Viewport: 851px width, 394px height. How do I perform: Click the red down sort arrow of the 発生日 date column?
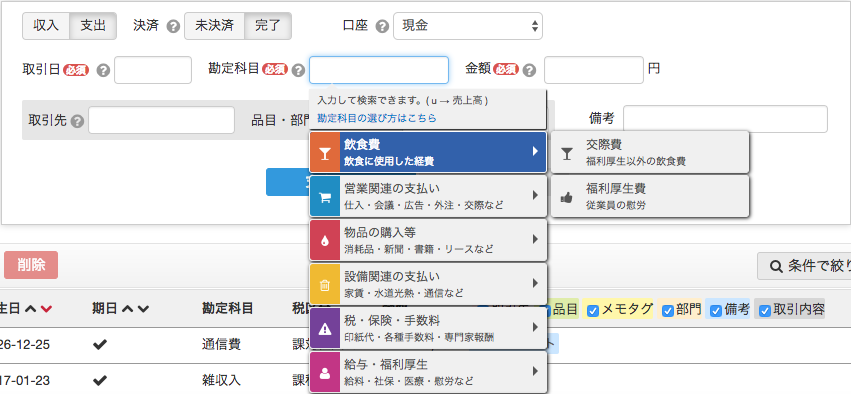coord(46,309)
